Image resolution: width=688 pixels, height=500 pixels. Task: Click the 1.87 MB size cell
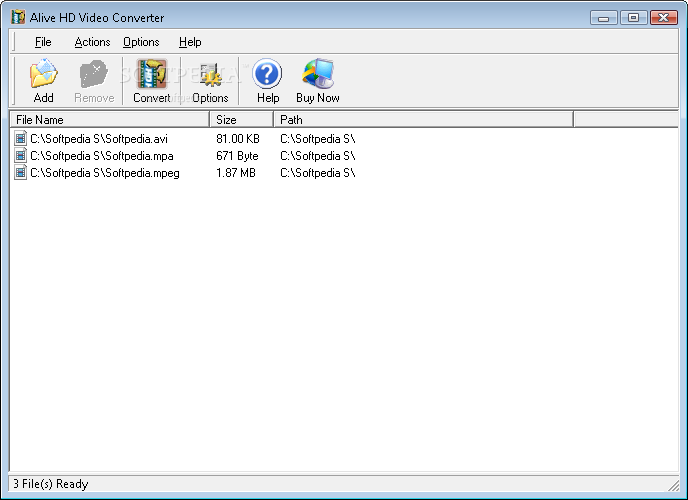(x=236, y=173)
